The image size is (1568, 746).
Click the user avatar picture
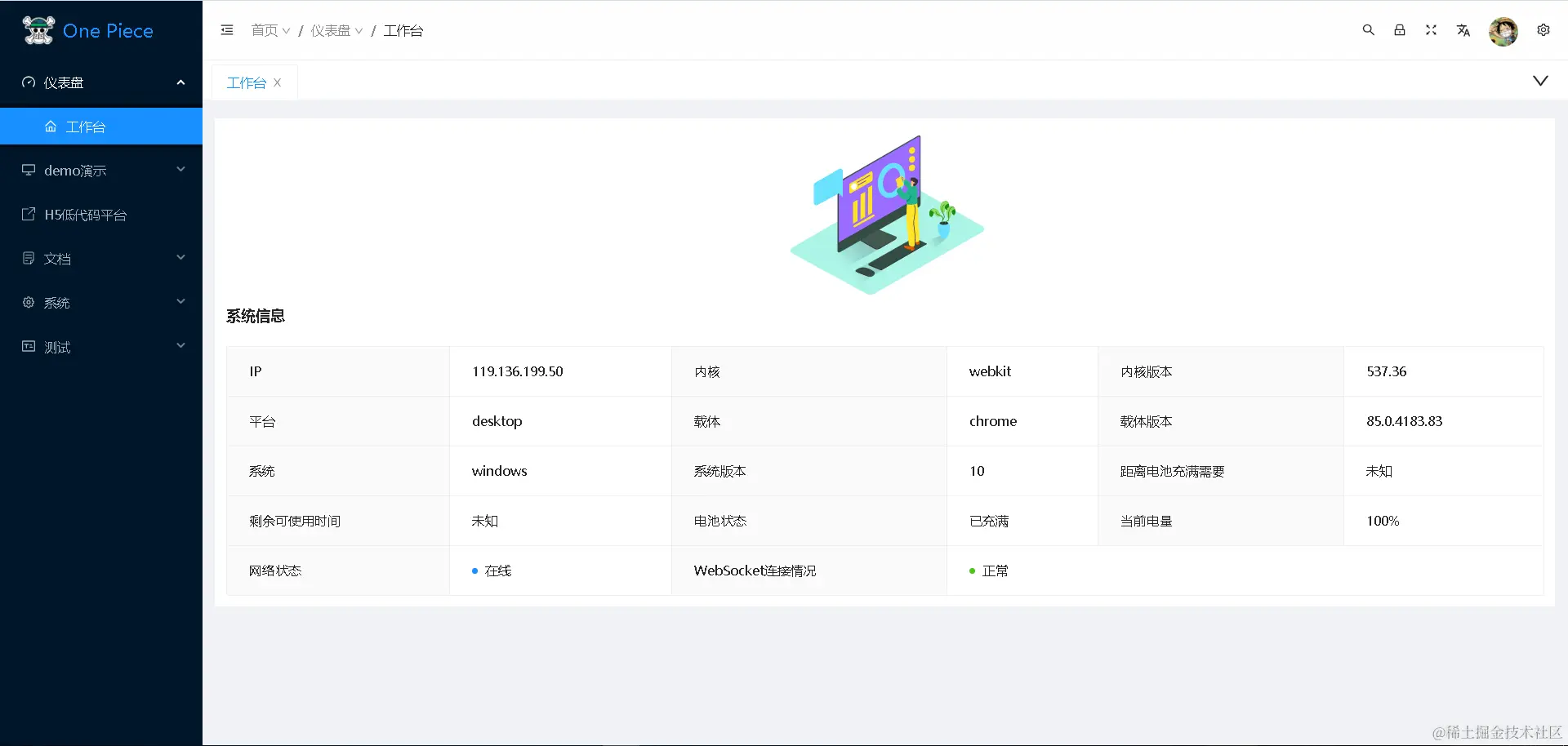point(1503,31)
